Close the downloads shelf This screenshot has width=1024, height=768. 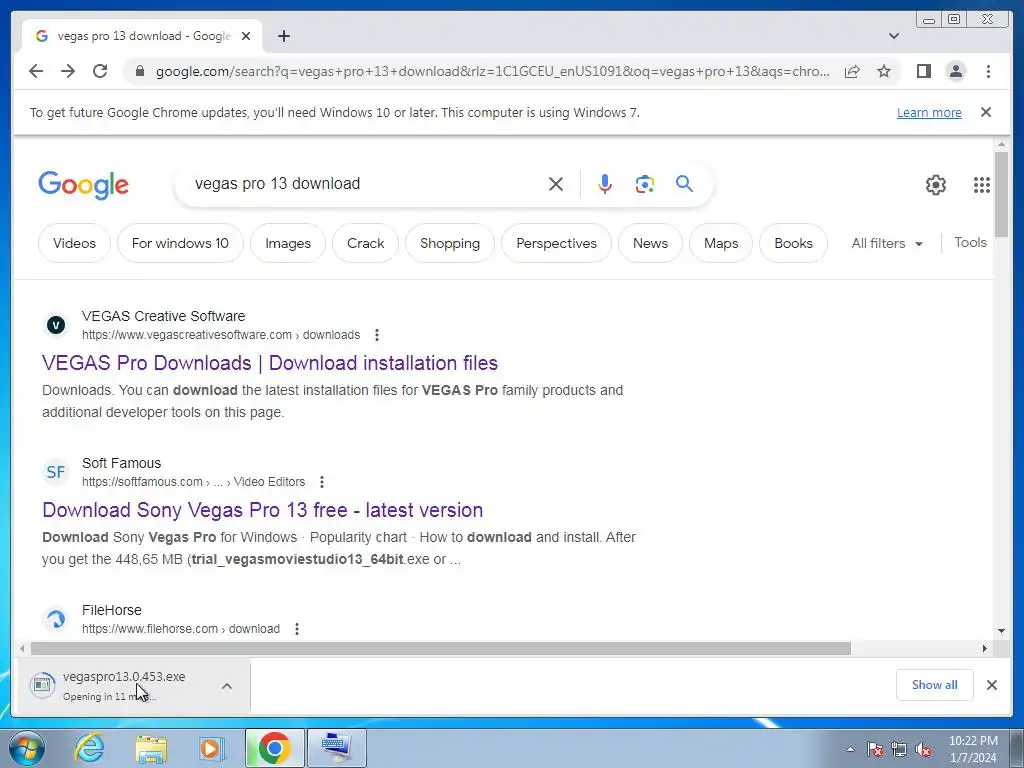coord(991,685)
